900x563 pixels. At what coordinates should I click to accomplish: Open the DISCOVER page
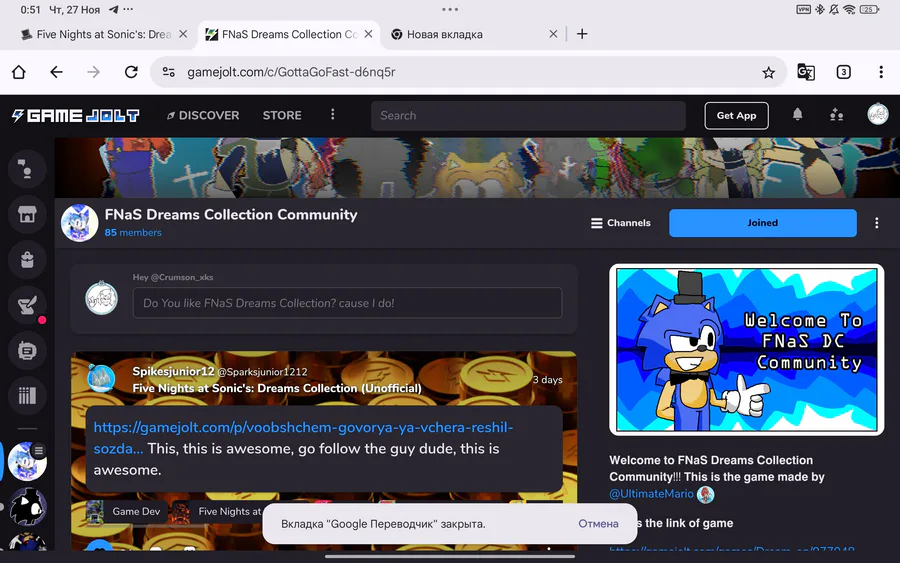203,115
